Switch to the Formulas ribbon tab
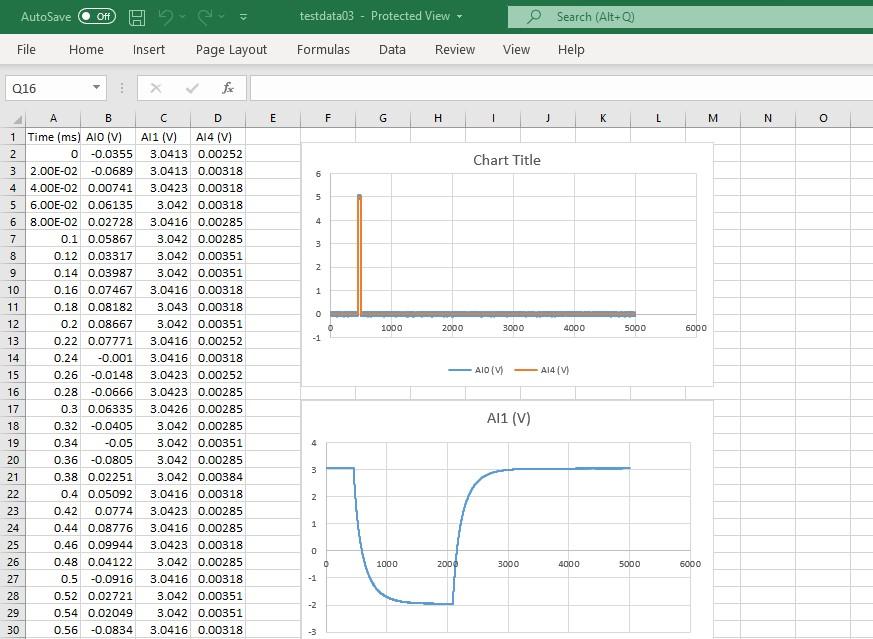The image size is (873, 639). point(323,49)
